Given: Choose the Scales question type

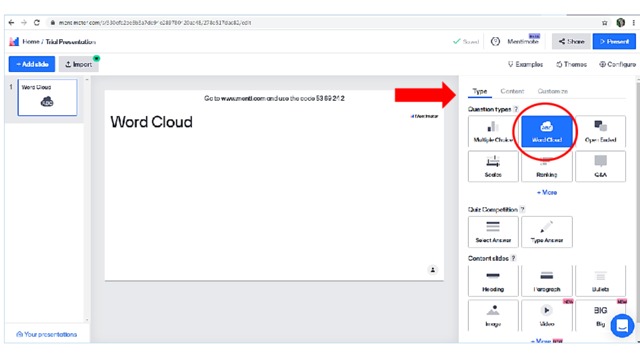Looking at the screenshot, I should 493,166.
